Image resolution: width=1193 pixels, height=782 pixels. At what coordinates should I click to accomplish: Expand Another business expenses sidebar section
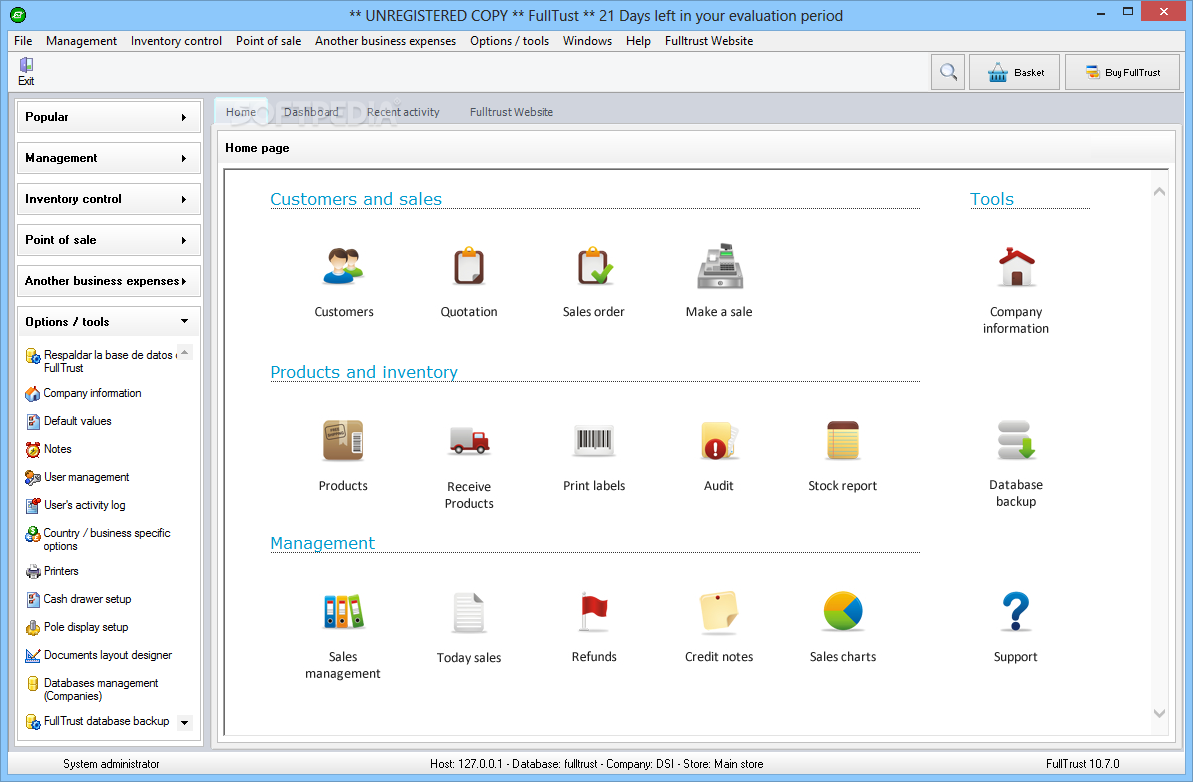coord(109,281)
